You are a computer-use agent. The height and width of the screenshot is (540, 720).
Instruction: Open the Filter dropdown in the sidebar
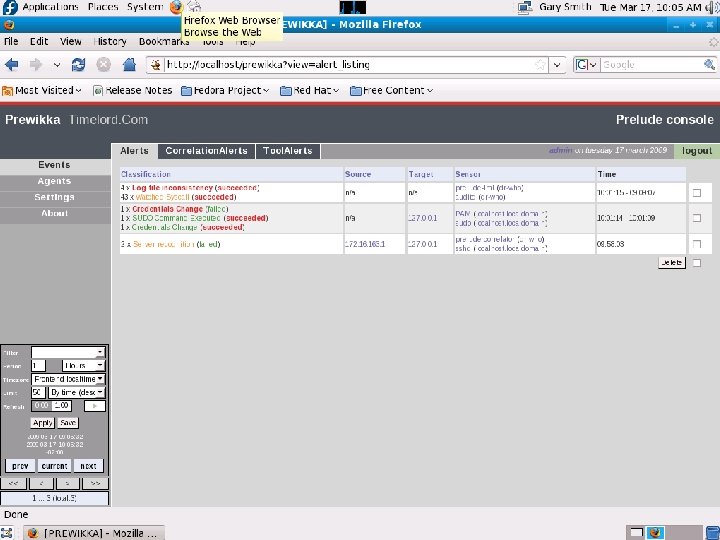pos(68,352)
